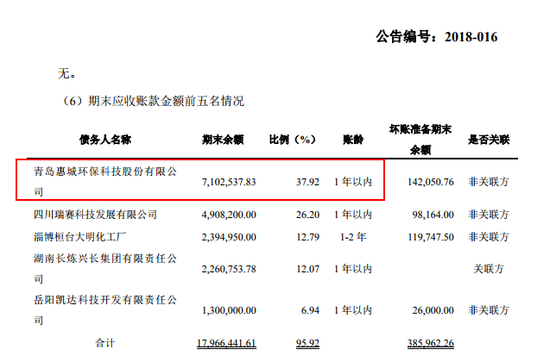Screen dimensions: 550x362
Task: Click the 账龄 column header
Action: (353, 140)
